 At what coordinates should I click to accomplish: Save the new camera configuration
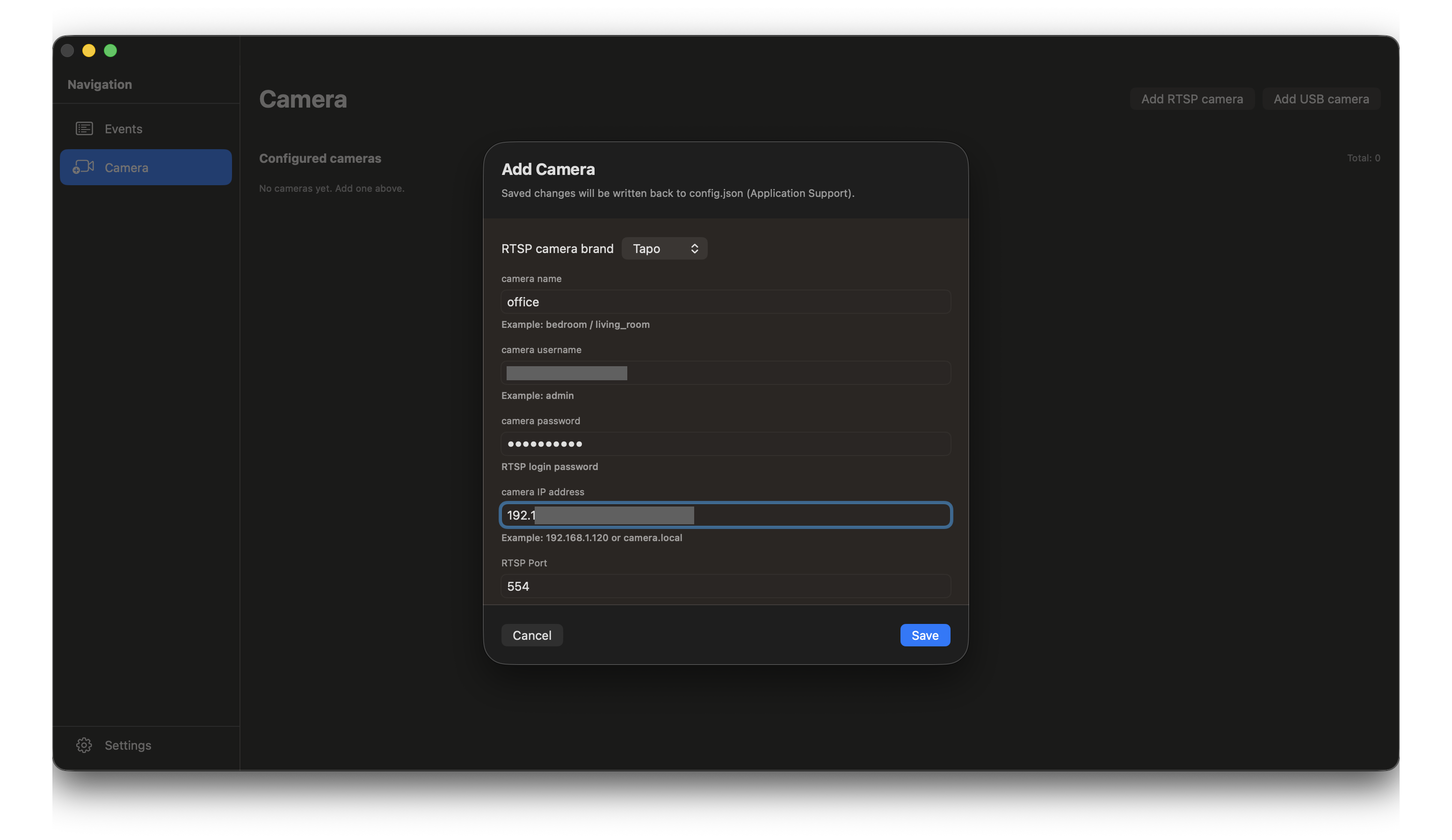[x=924, y=635]
